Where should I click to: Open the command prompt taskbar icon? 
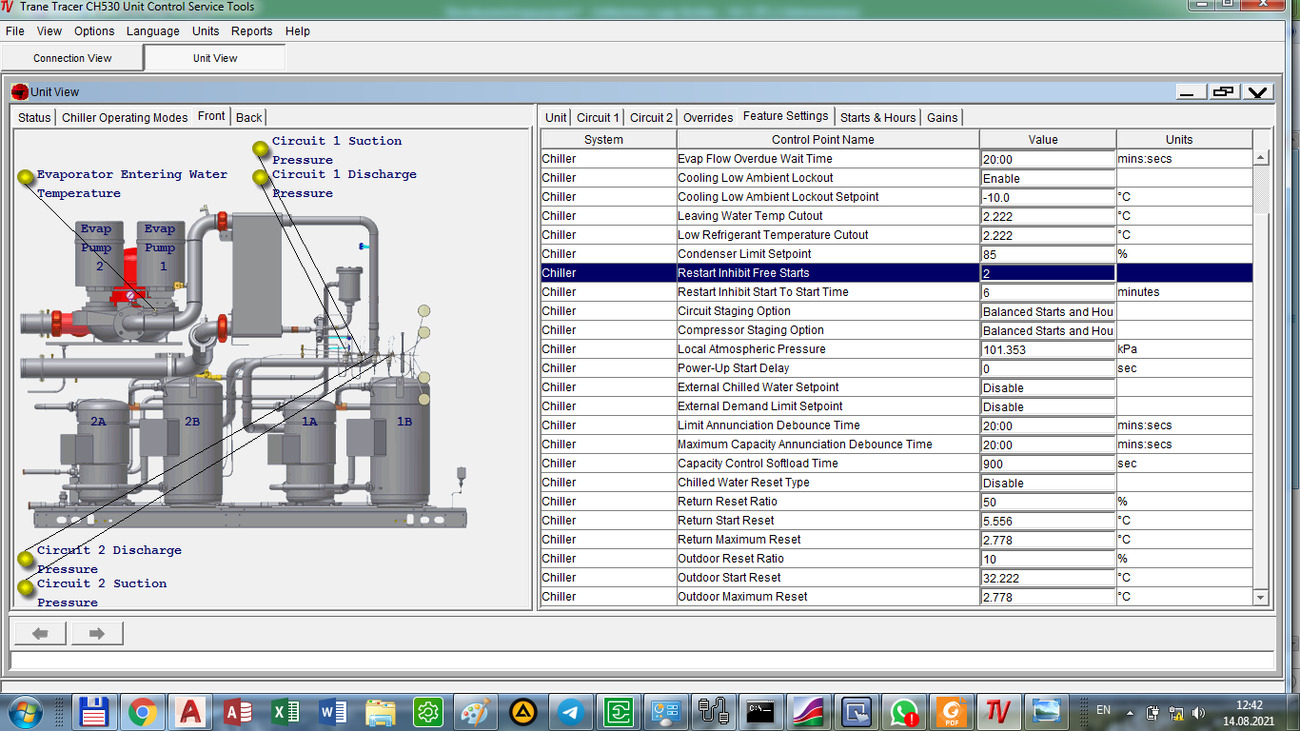click(762, 712)
